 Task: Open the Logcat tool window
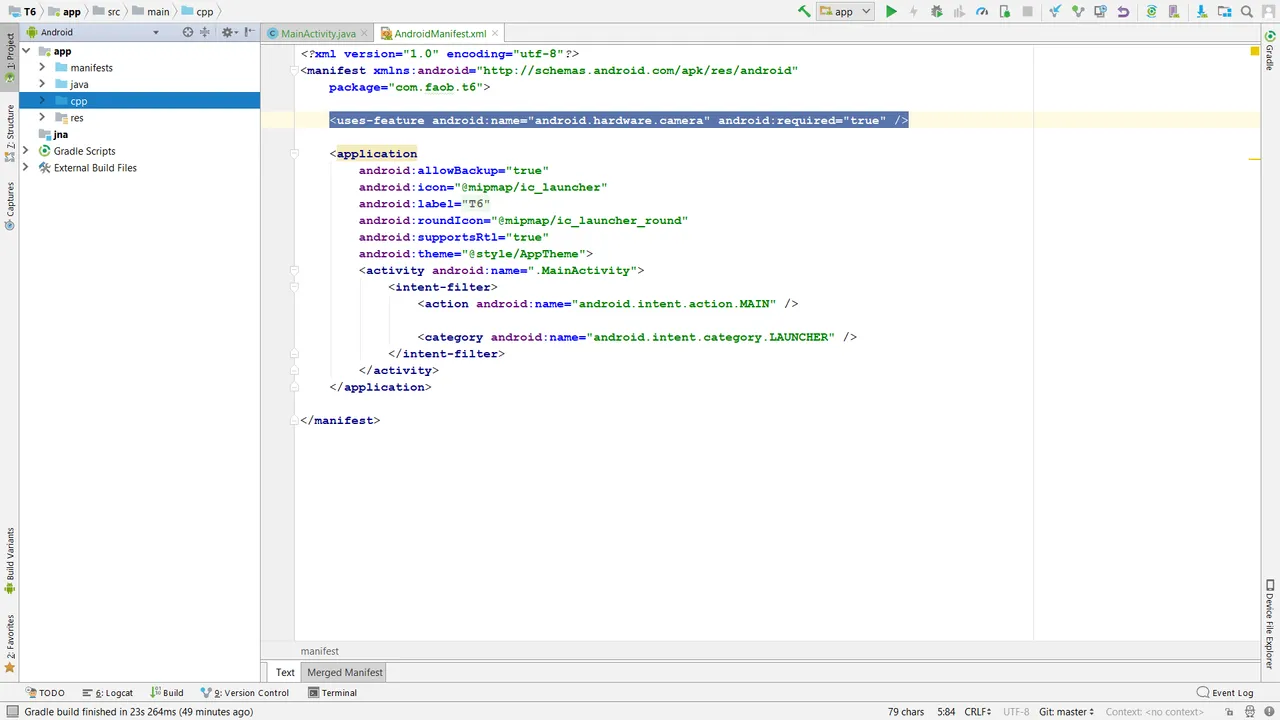[108, 693]
